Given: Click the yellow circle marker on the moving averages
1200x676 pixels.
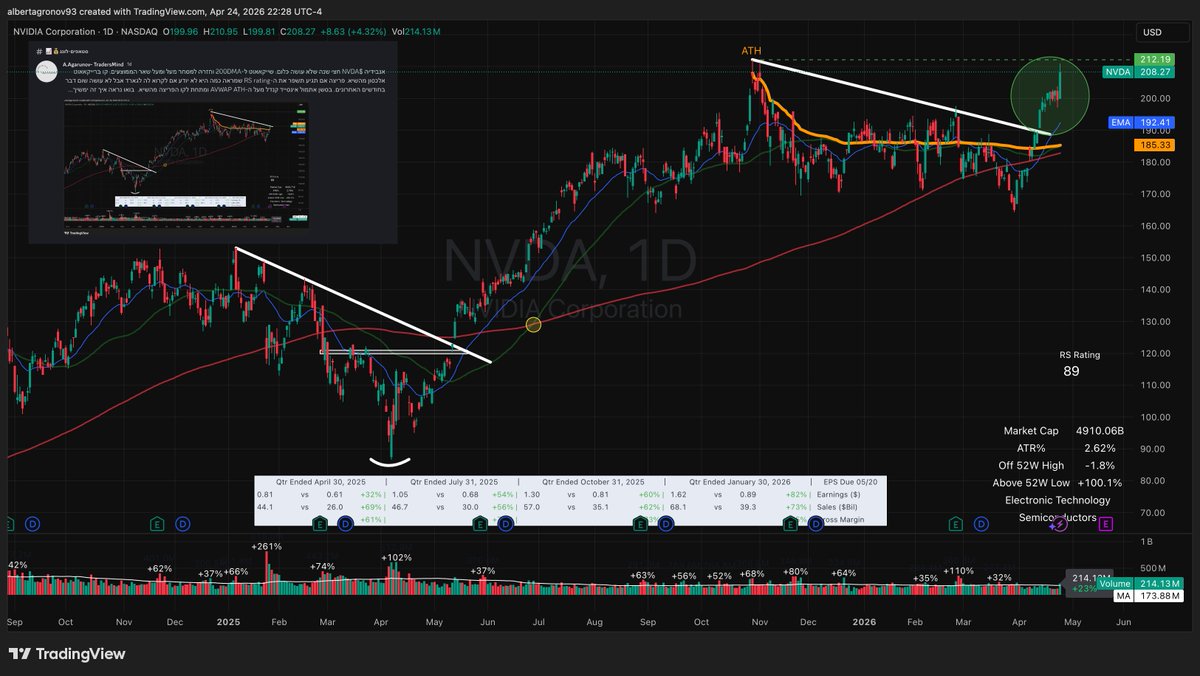Looking at the screenshot, I should click(x=533, y=325).
